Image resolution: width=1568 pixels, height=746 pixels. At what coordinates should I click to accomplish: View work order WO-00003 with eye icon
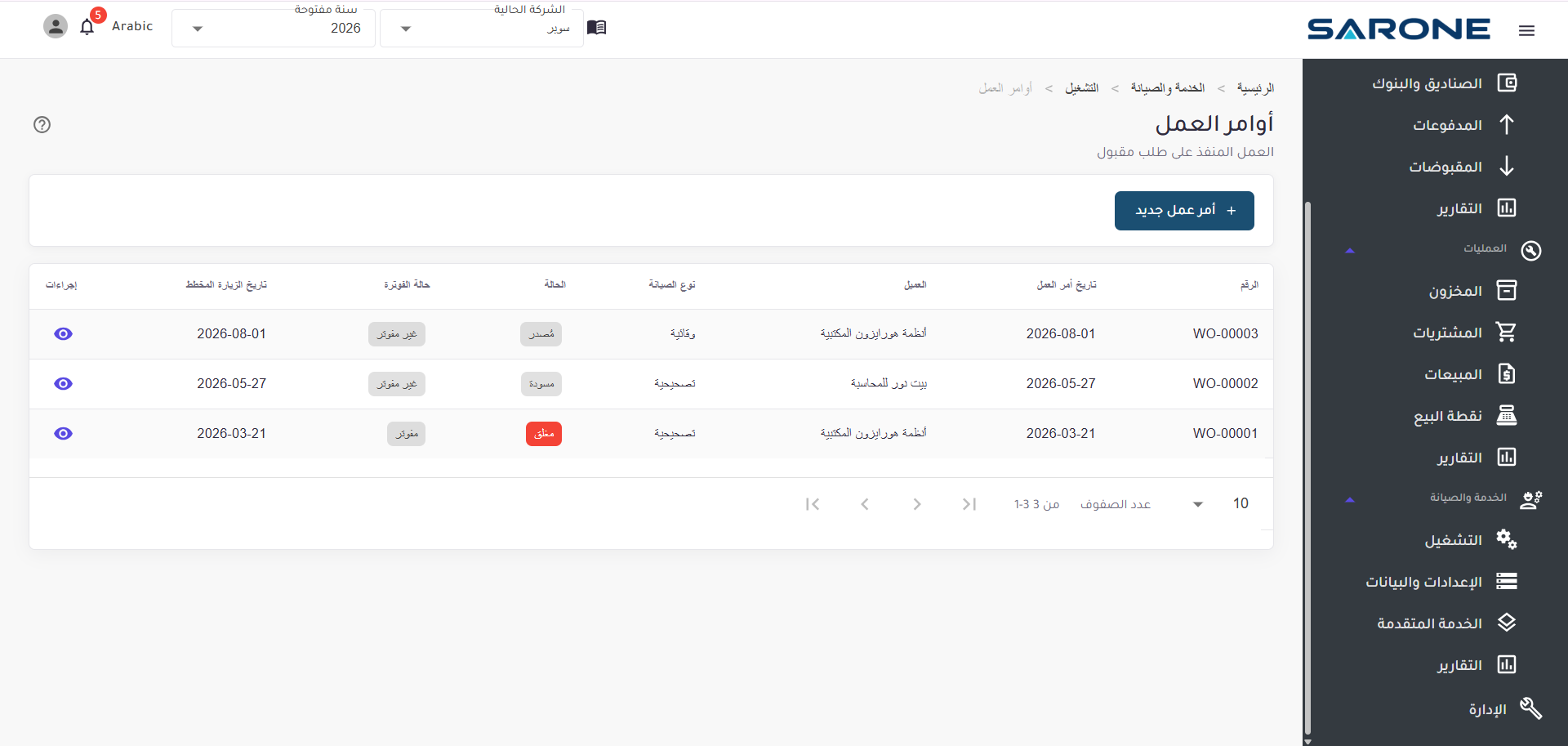63,333
